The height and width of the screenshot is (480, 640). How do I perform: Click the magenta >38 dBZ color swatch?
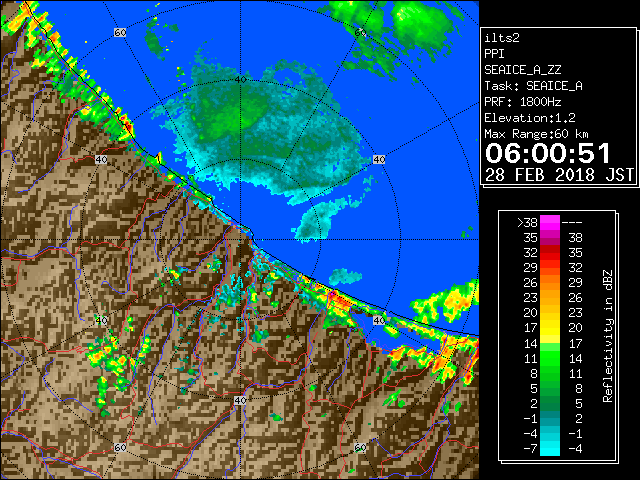tap(550, 223)
